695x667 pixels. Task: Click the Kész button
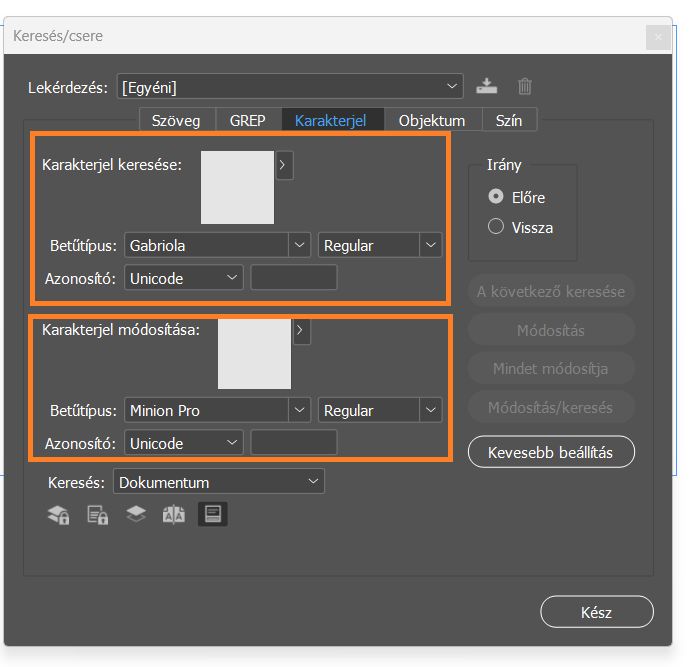click(x=597, y=612)
